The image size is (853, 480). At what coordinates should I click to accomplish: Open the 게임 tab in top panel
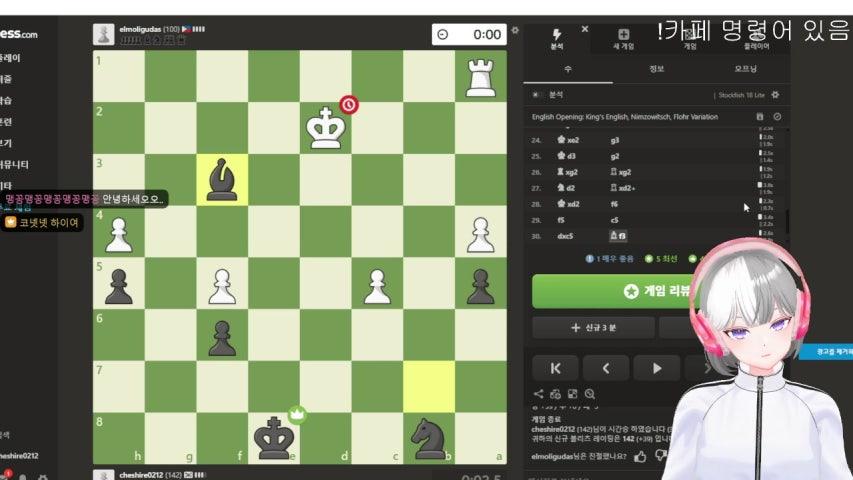point(690,39)
